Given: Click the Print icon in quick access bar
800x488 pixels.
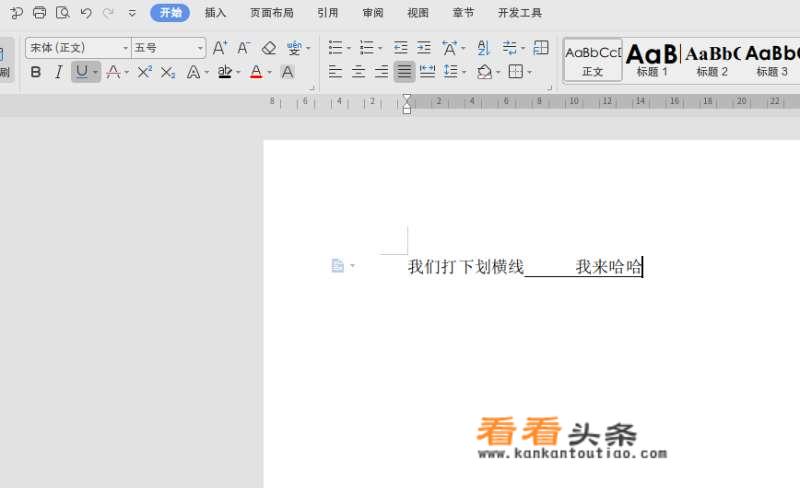Looking at the screenshot, I should tap(39, 13).
